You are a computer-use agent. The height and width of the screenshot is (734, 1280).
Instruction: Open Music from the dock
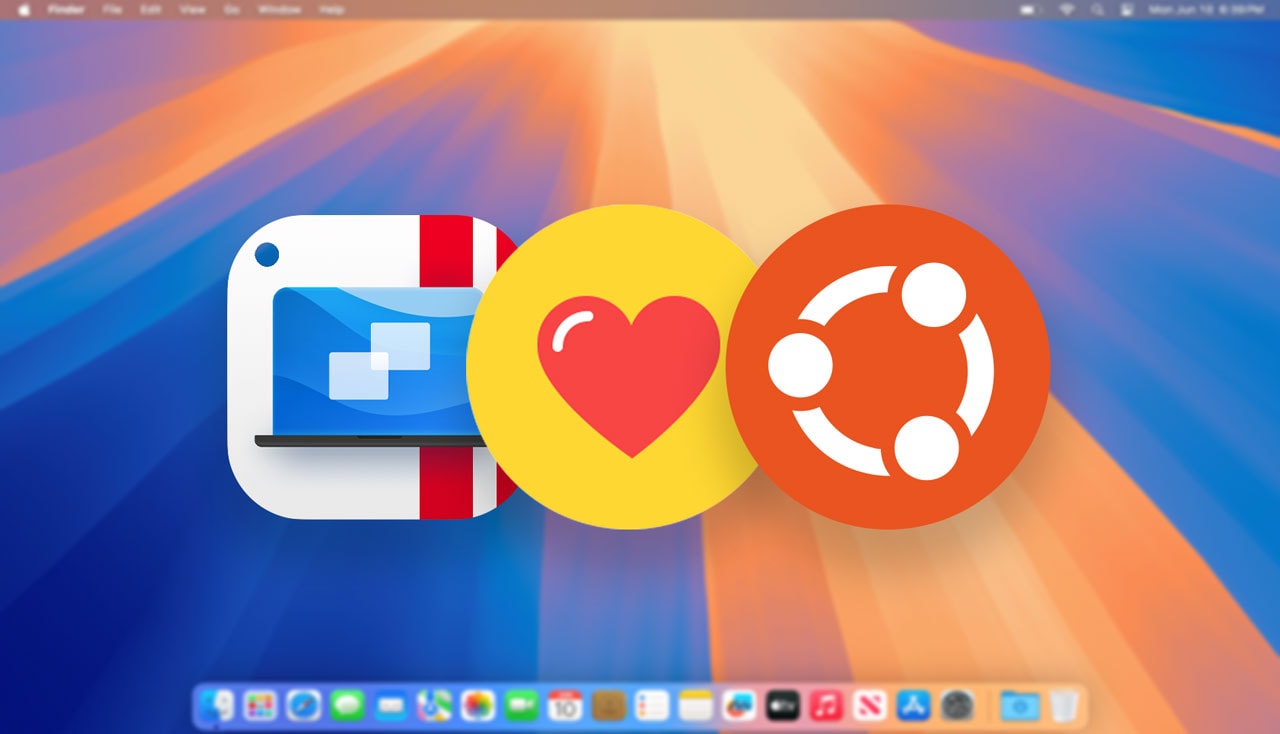(826, 706)
